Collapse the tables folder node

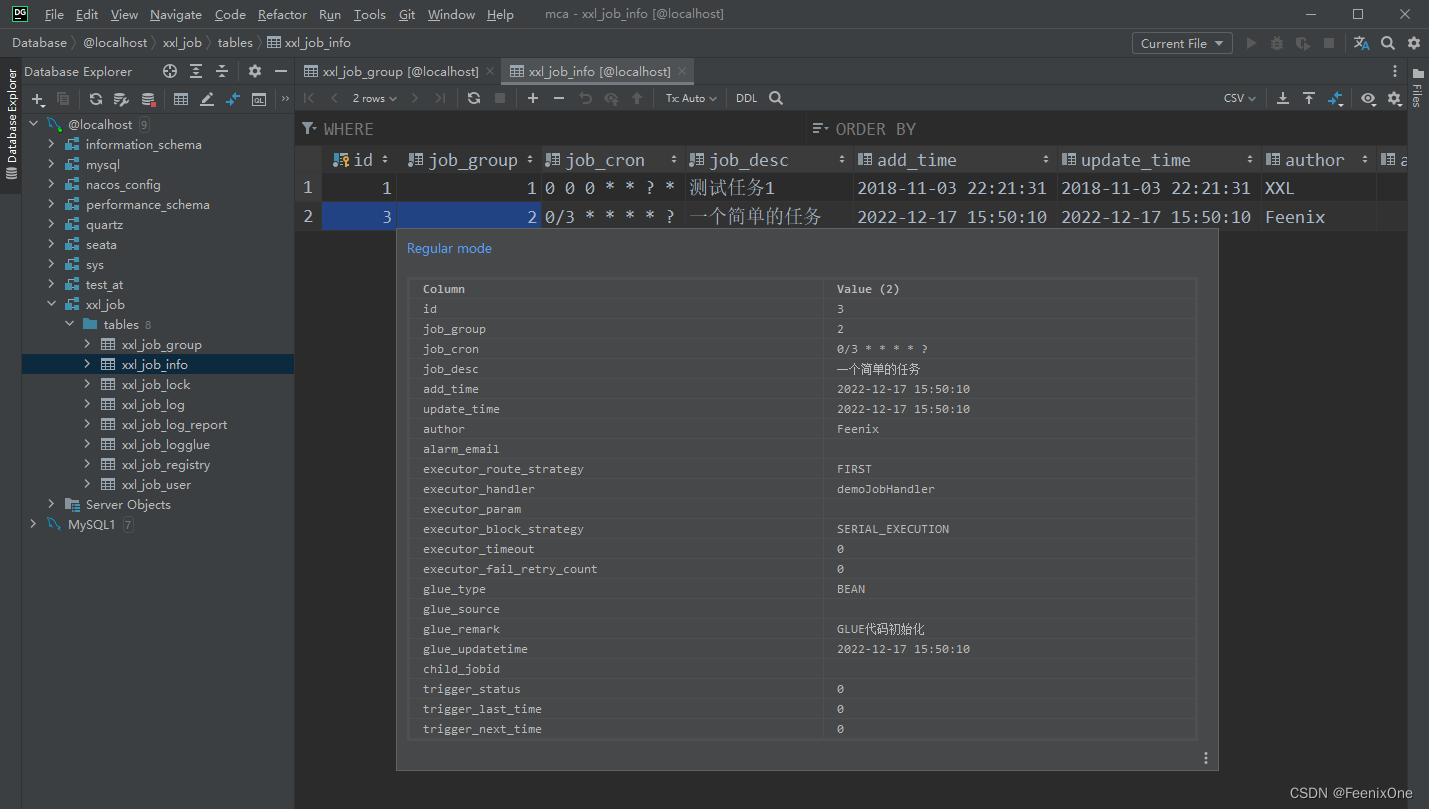(70, 324)
